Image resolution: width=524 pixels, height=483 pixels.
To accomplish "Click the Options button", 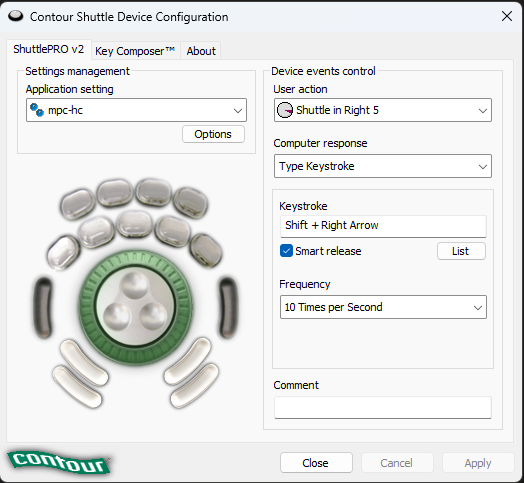I will (x=213, y=134).
